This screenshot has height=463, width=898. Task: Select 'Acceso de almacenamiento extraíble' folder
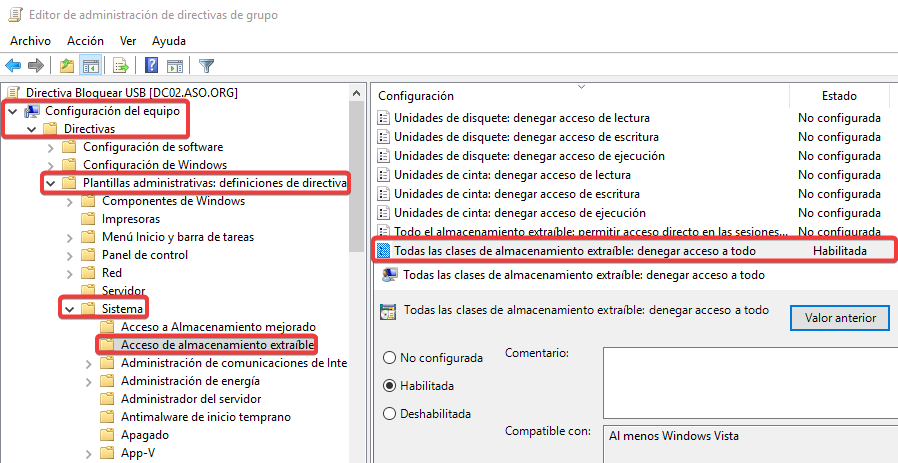point(217,345)
